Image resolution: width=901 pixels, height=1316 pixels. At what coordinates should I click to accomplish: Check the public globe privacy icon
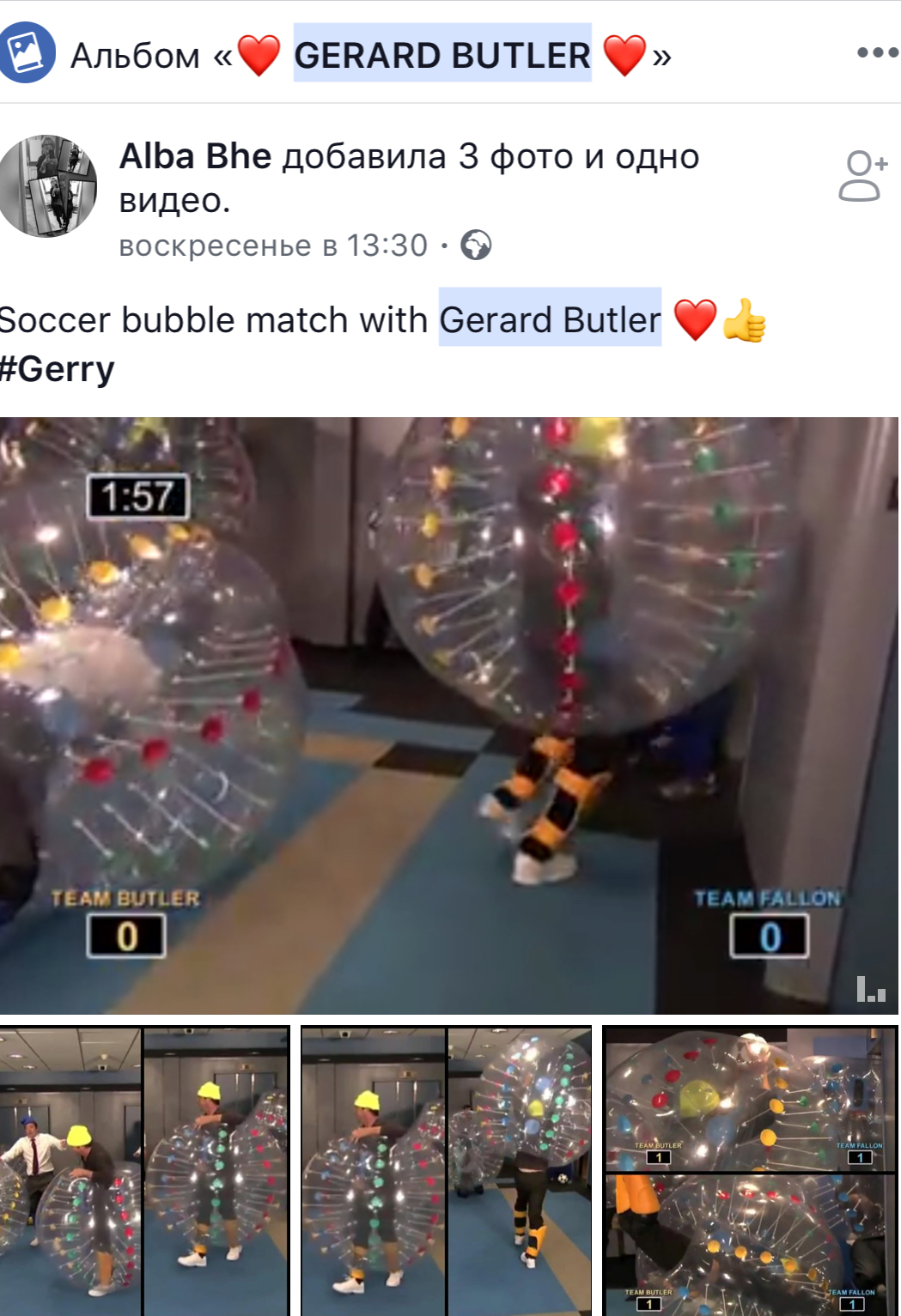(476, 246)
